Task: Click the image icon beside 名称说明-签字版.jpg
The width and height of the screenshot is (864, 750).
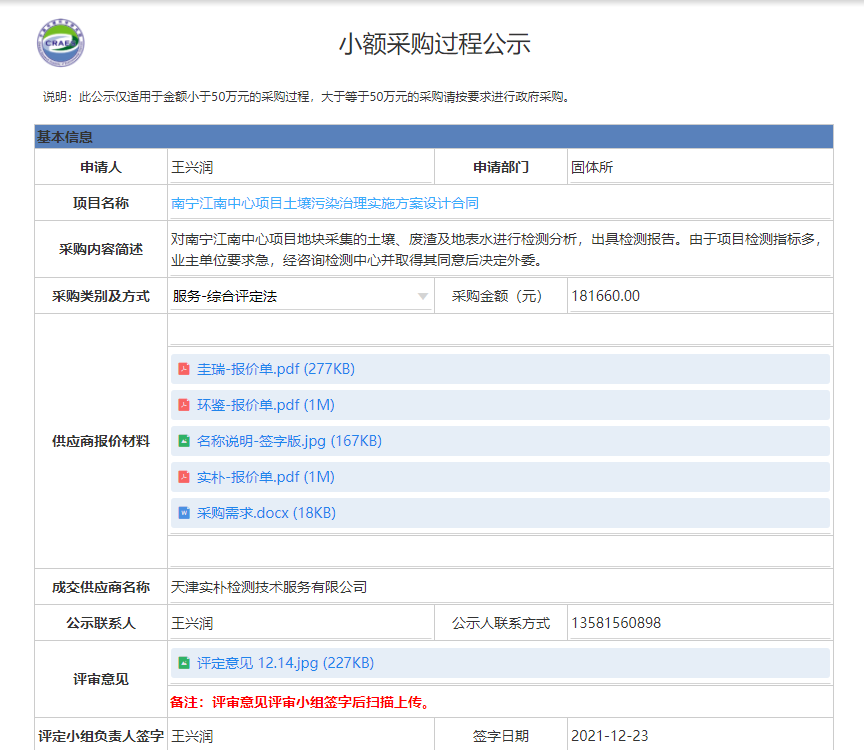Action: [x=184, y=440]
